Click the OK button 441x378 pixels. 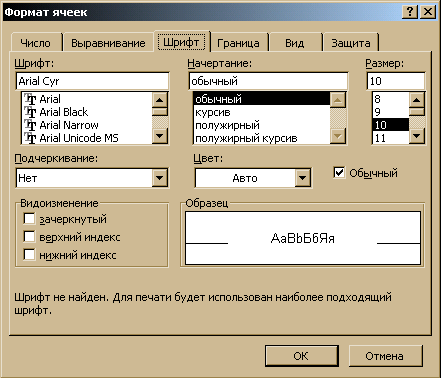pos(302,356)
